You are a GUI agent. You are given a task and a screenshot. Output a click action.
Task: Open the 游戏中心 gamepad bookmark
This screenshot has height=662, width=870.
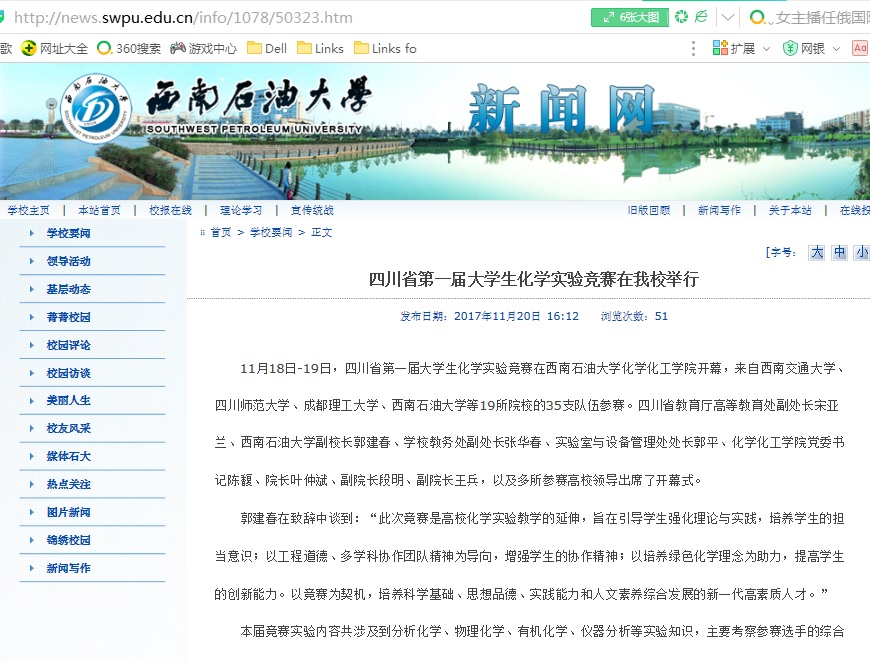204,48
